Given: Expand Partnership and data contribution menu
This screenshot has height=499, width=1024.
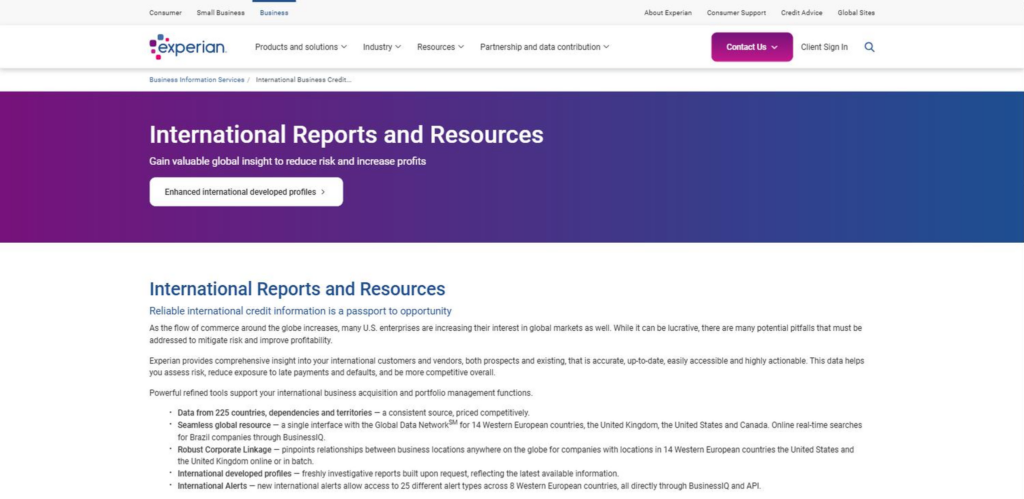Looking at the screenshot, I should 545,47.
